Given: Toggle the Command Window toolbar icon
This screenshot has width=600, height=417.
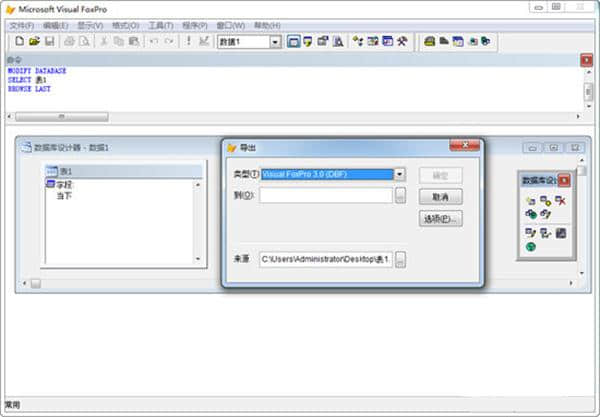Looking at the screenshot, I should (293, 41).
